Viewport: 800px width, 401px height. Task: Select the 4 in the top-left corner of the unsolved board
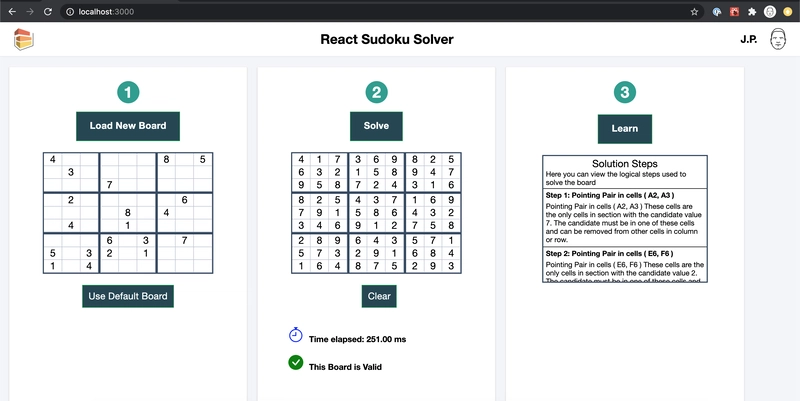53,159
